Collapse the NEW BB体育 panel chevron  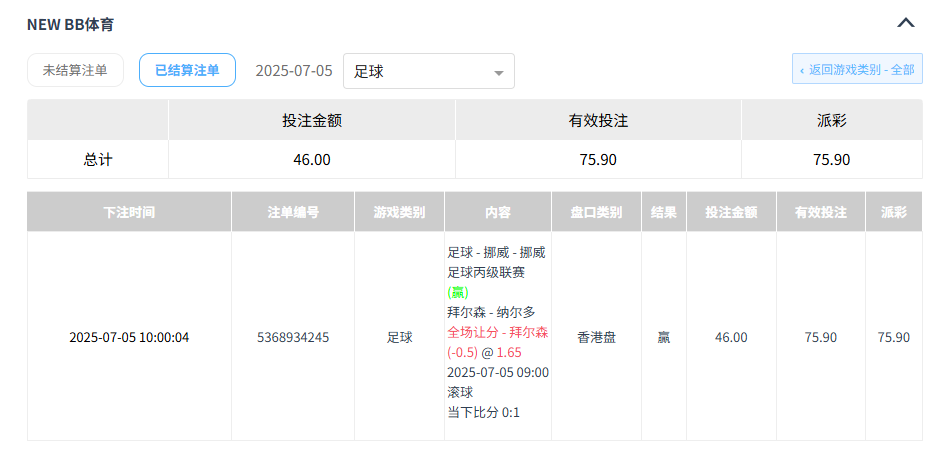906,23
